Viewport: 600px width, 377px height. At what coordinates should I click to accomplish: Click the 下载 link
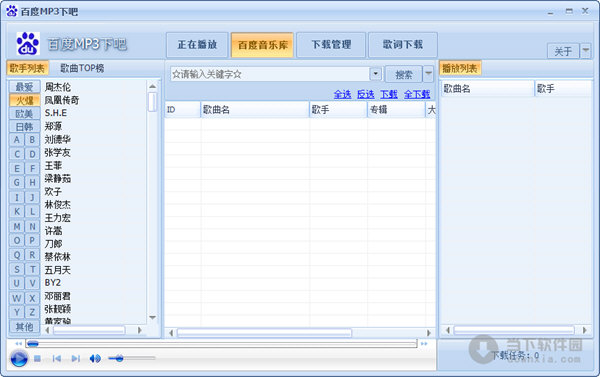389,94
